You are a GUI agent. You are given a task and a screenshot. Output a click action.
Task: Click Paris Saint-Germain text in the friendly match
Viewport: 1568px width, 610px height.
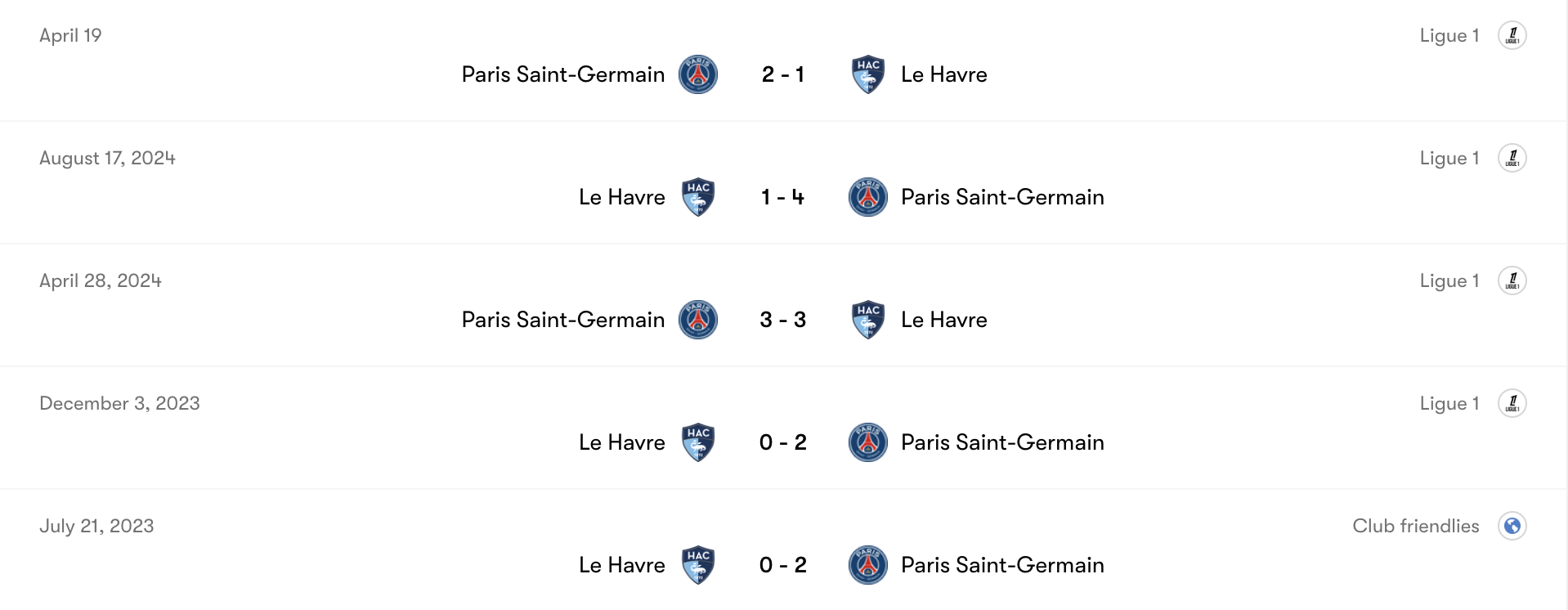click(1002, 565)
